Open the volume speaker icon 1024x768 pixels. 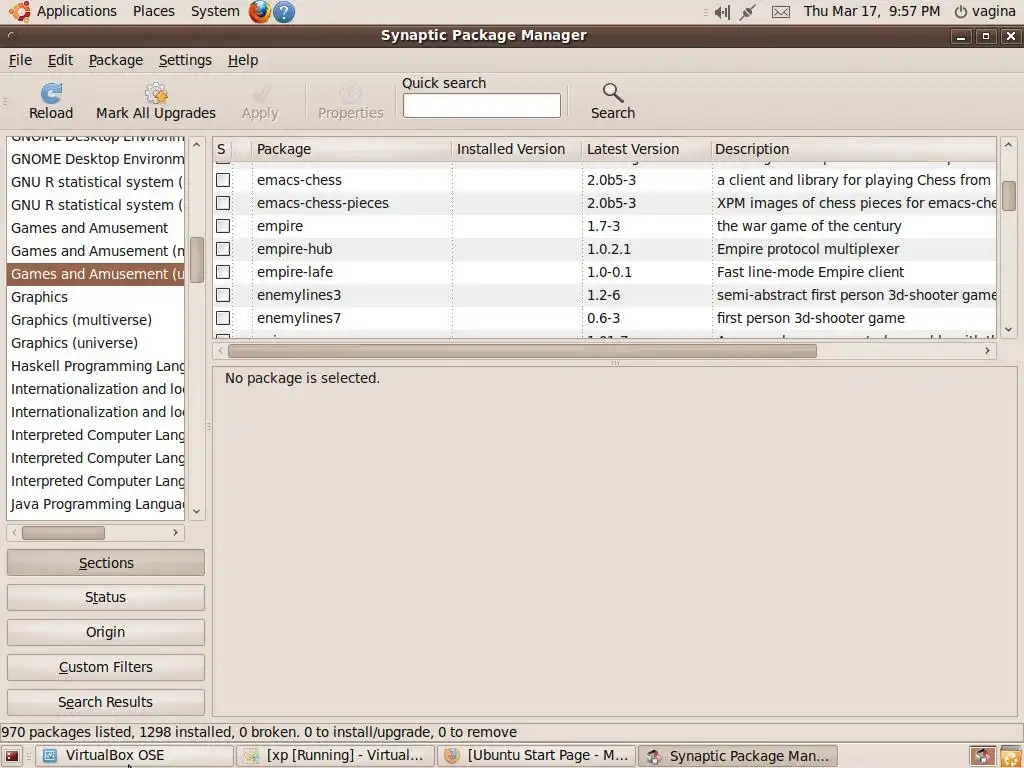(x=722, y=12)
